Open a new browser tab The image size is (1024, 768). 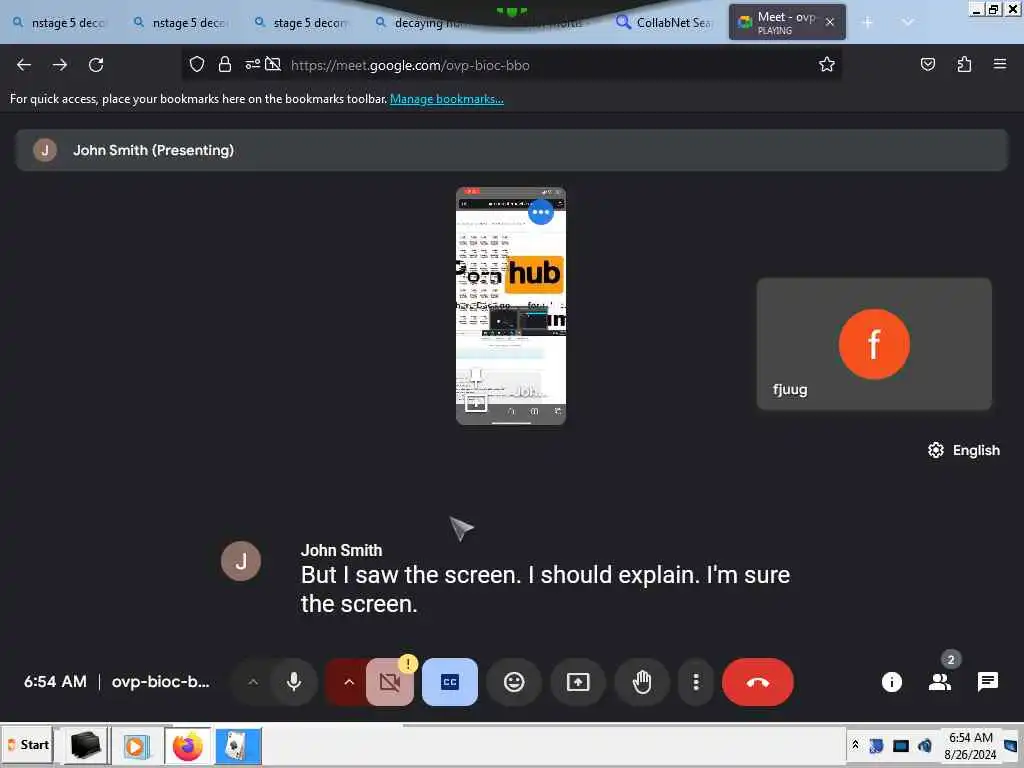pyautogui.click(x=867, y=23)
